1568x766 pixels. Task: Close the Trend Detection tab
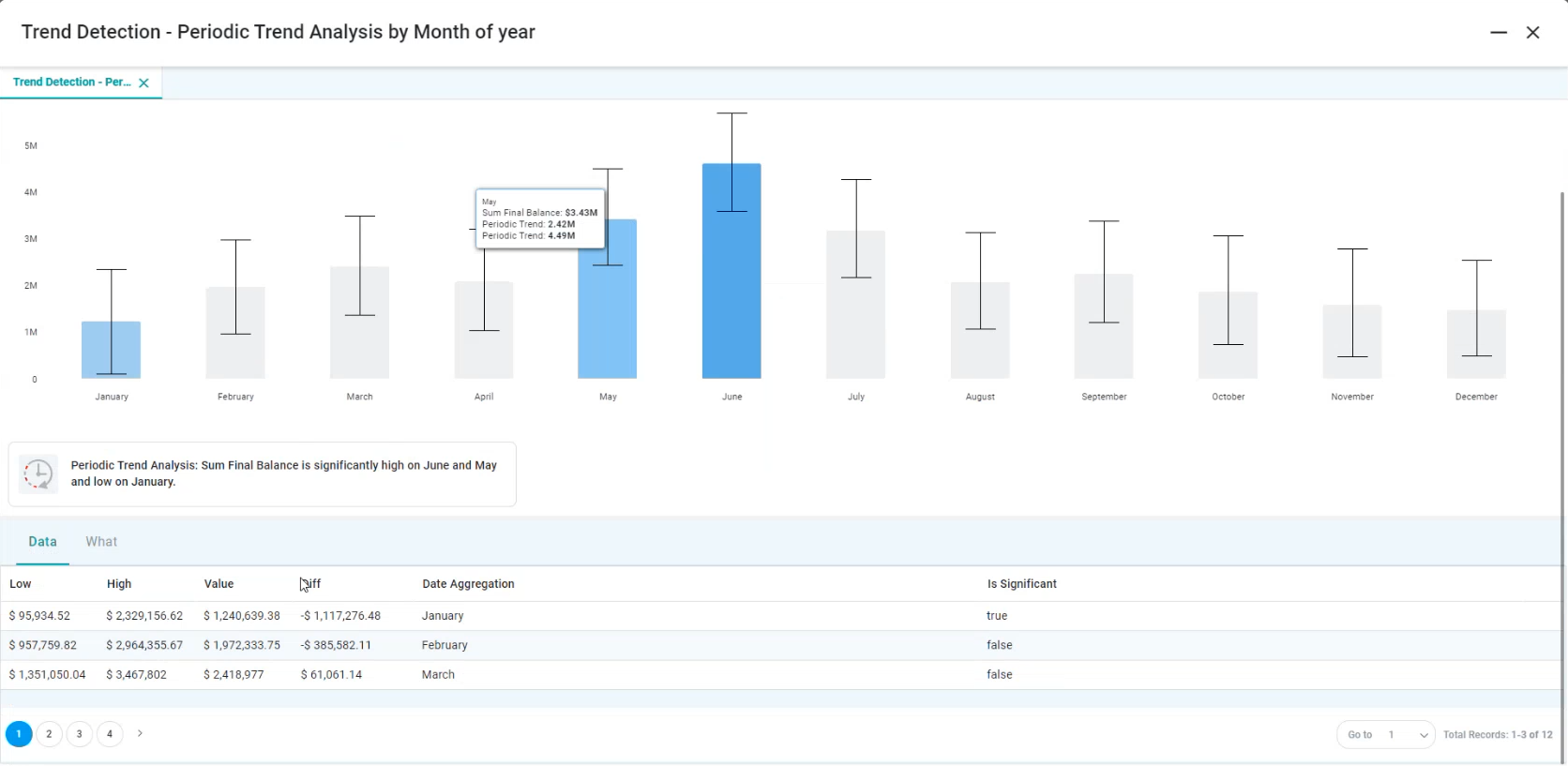coord(143,83)
